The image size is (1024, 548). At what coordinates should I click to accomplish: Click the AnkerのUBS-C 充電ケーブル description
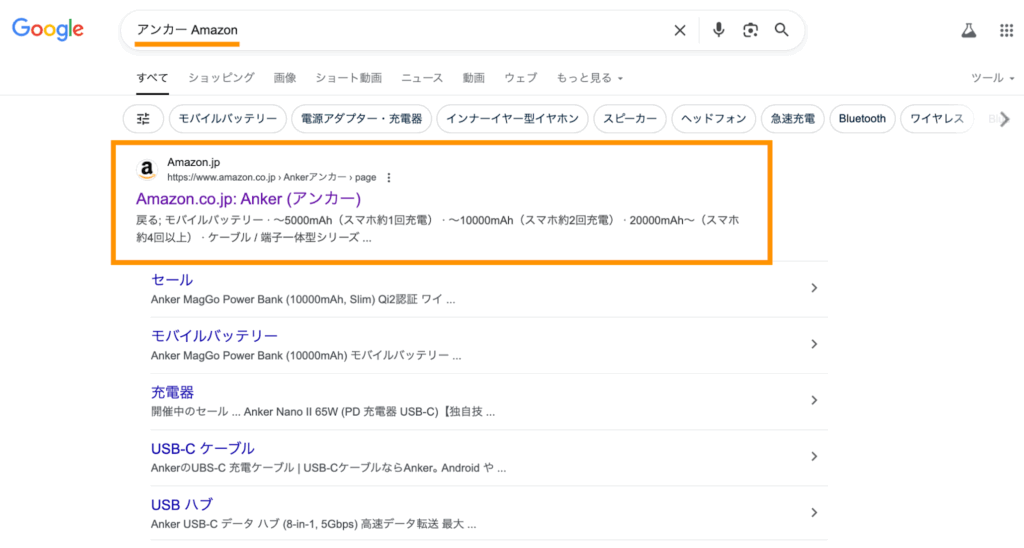coord(328,468)
